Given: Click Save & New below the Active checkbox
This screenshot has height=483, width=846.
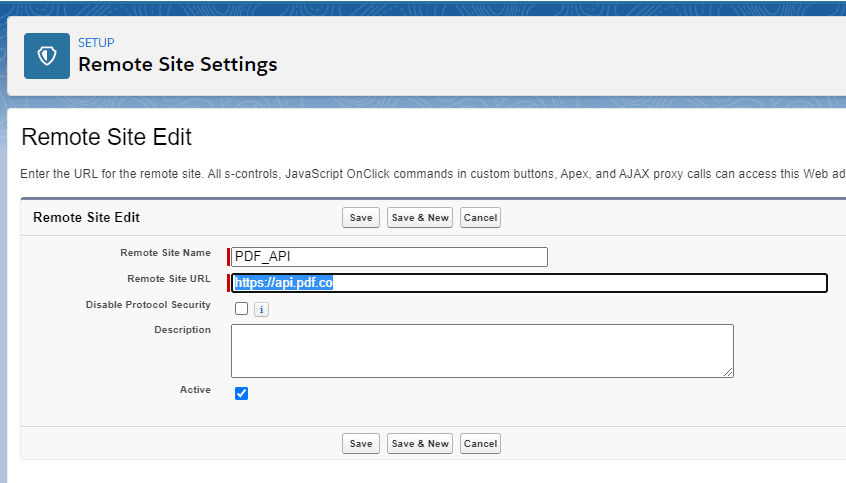Looking at the screenshot, I should (420, 444).
